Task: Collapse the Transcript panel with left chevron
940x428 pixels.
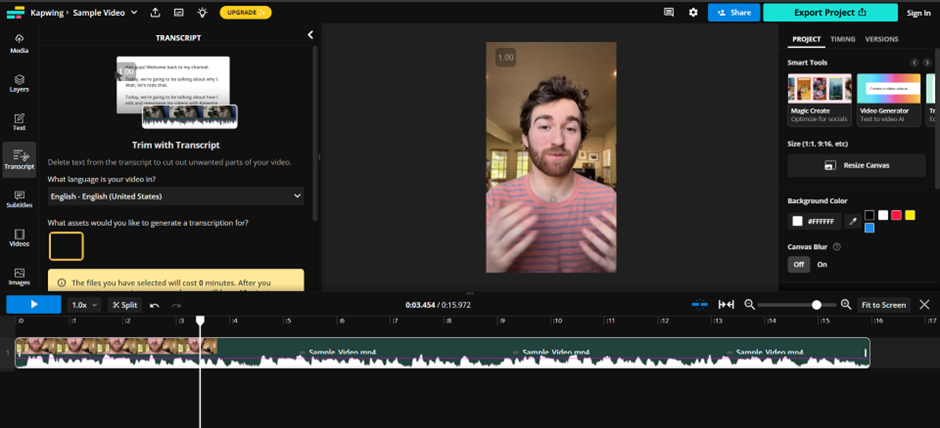Action: click(x=310, y=35)
